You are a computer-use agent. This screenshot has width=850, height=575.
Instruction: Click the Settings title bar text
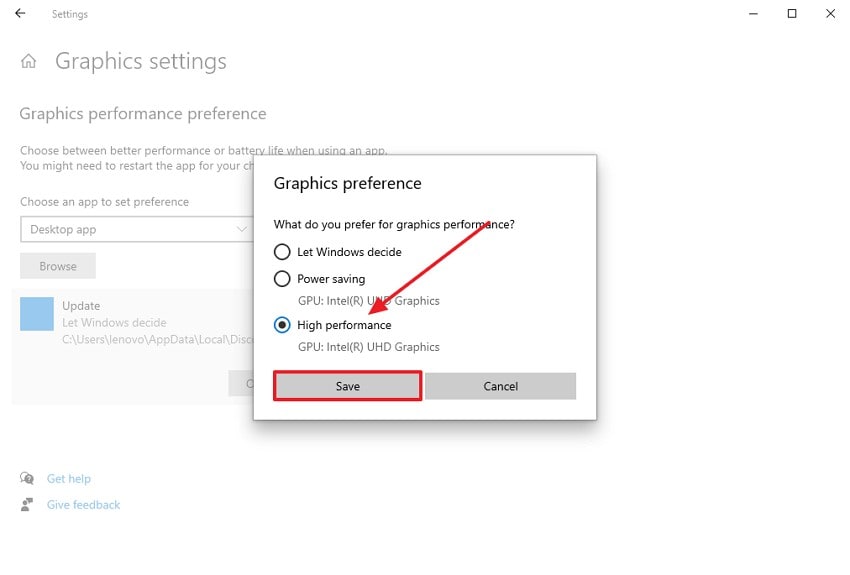pos(70,14)
